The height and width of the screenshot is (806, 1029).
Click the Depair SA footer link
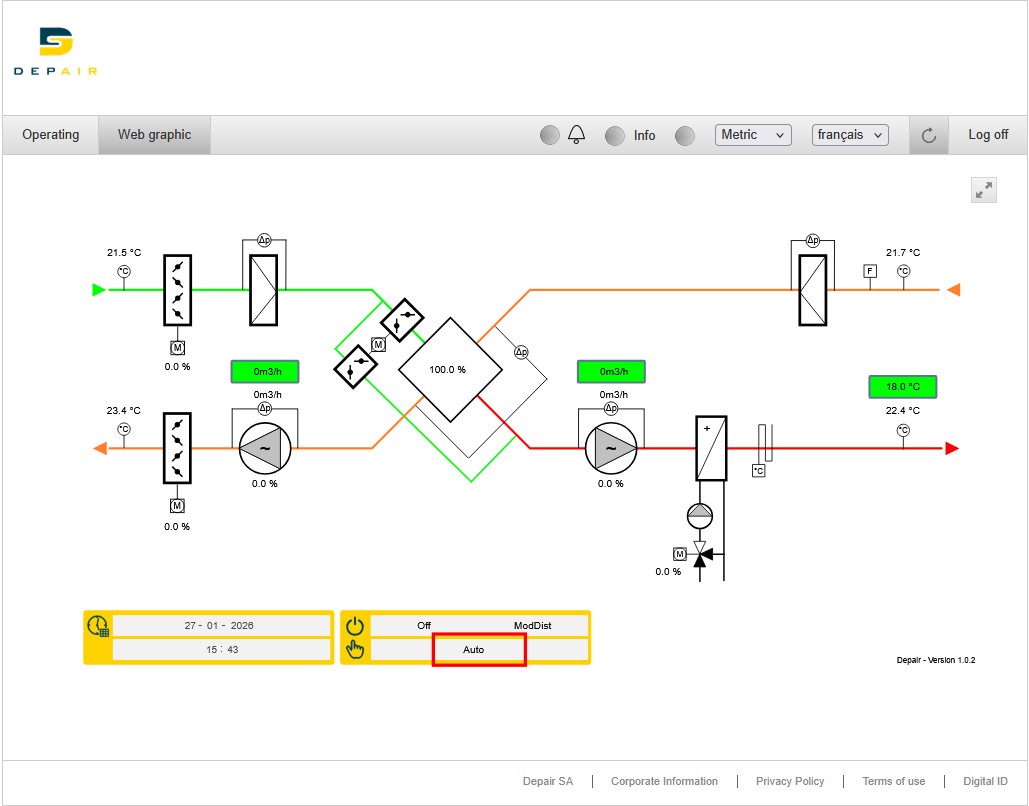[548, 781]
